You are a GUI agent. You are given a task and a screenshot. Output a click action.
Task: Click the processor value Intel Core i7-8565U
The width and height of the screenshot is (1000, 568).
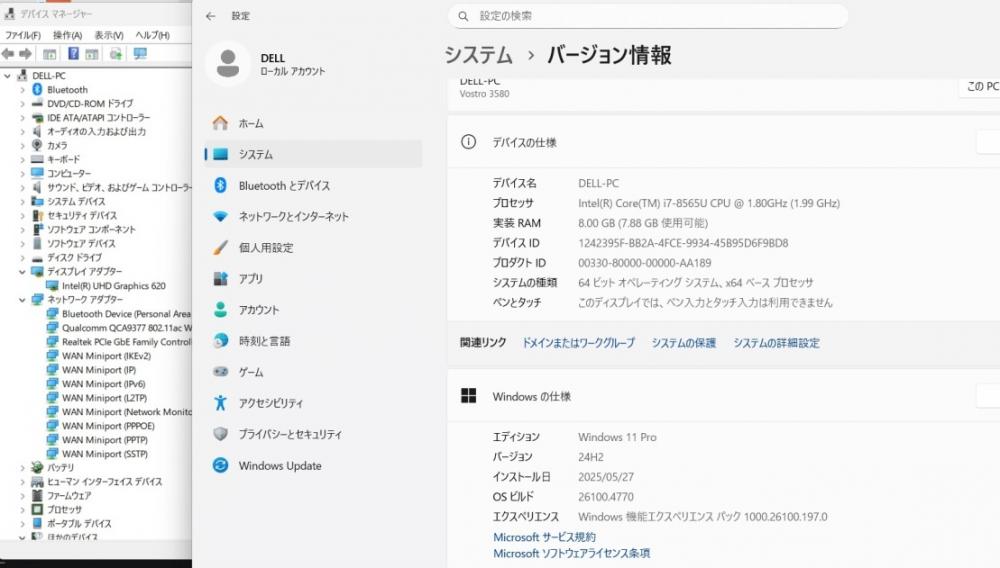[x=709, y=203]
